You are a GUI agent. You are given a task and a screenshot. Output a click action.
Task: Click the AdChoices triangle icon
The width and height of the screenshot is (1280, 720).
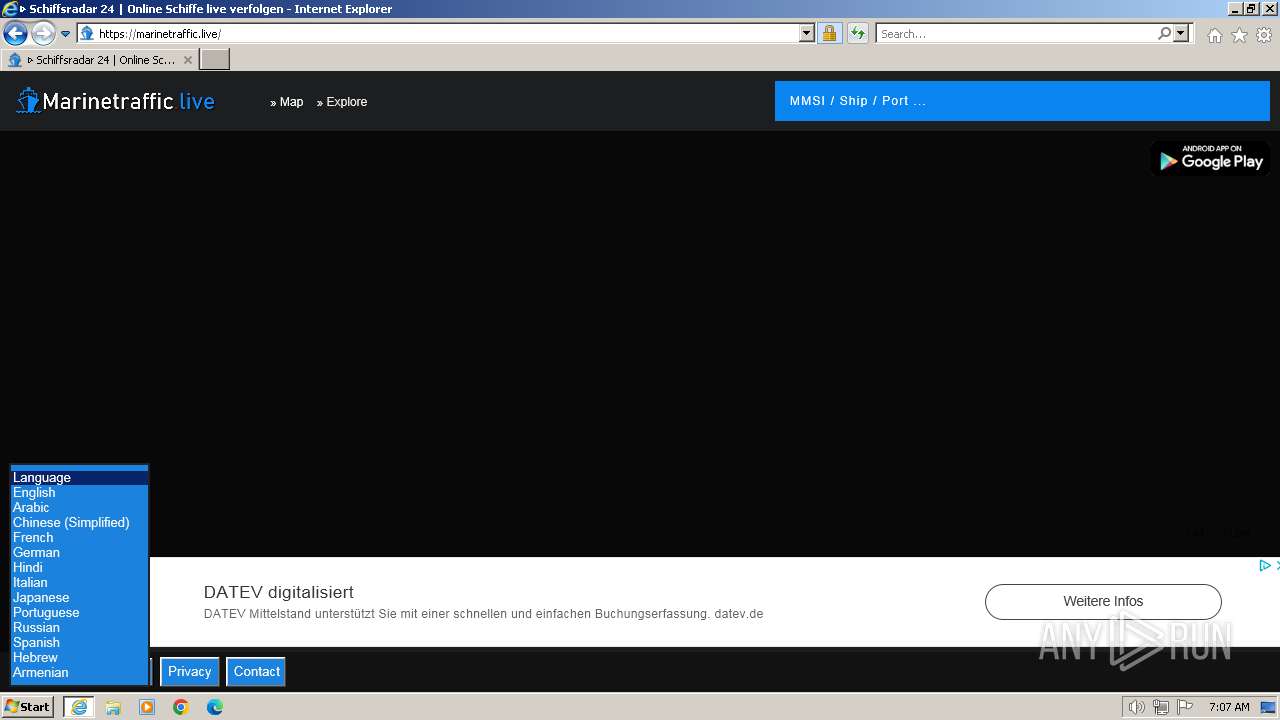[x=1264, y=565]
